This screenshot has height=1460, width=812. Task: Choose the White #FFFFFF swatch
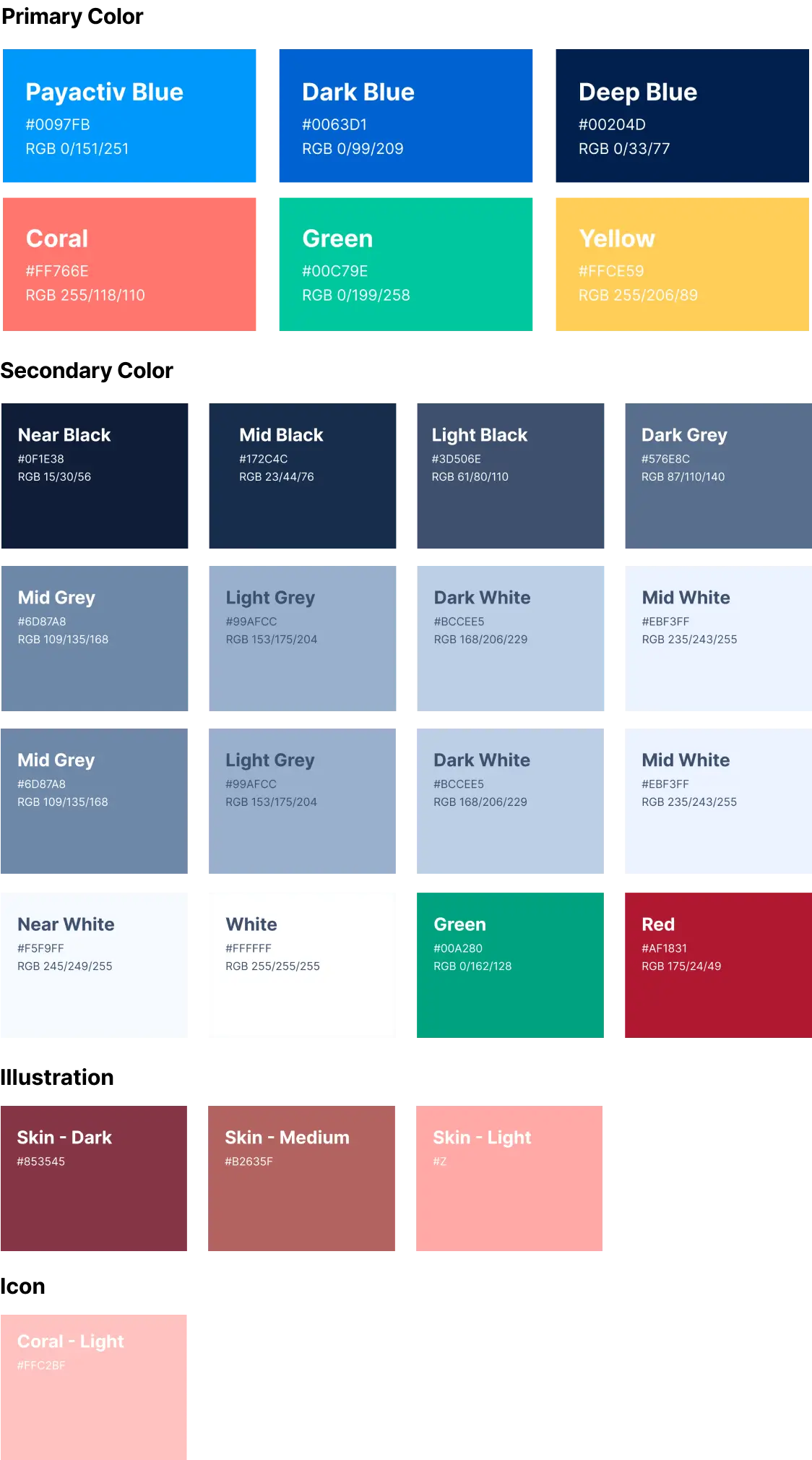303,965
